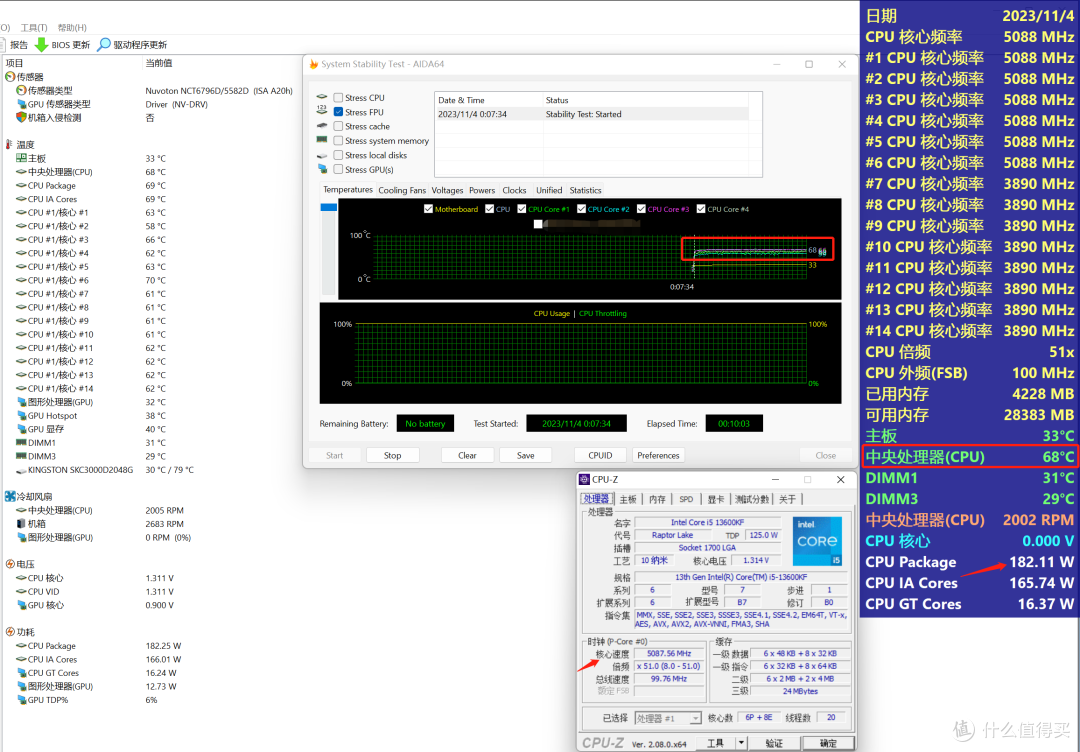Switch to the Cooling Fans tab
1080x752 pixels.
(x=402, y=190)
